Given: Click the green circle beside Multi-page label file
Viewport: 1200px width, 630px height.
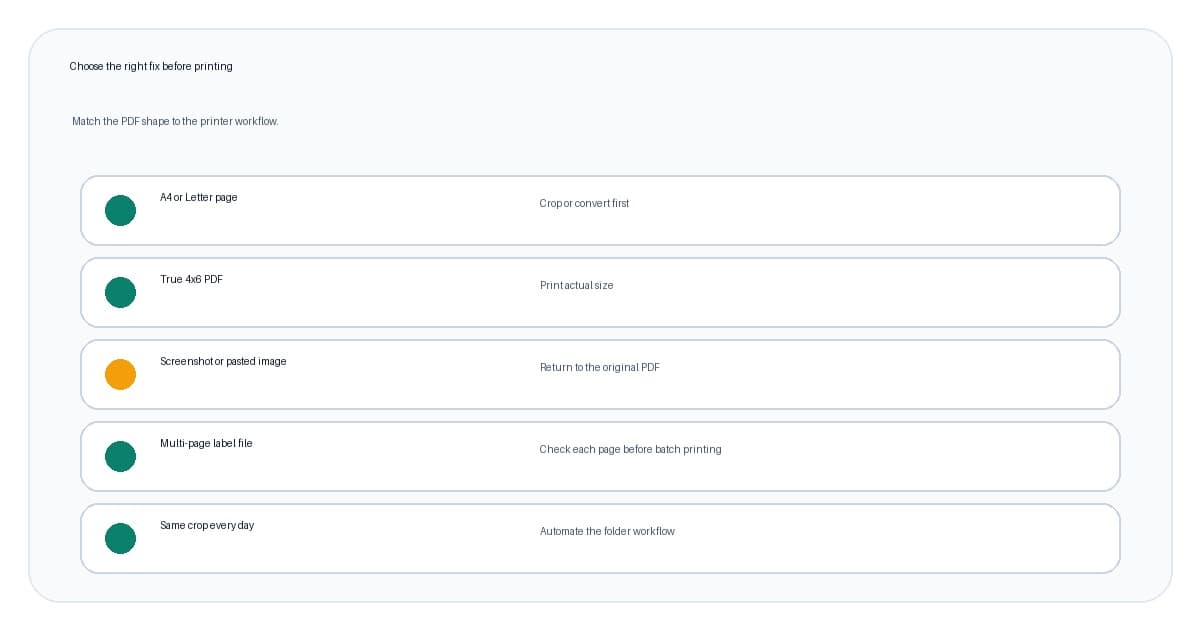Looking at the screenshot, I should 120,457.
